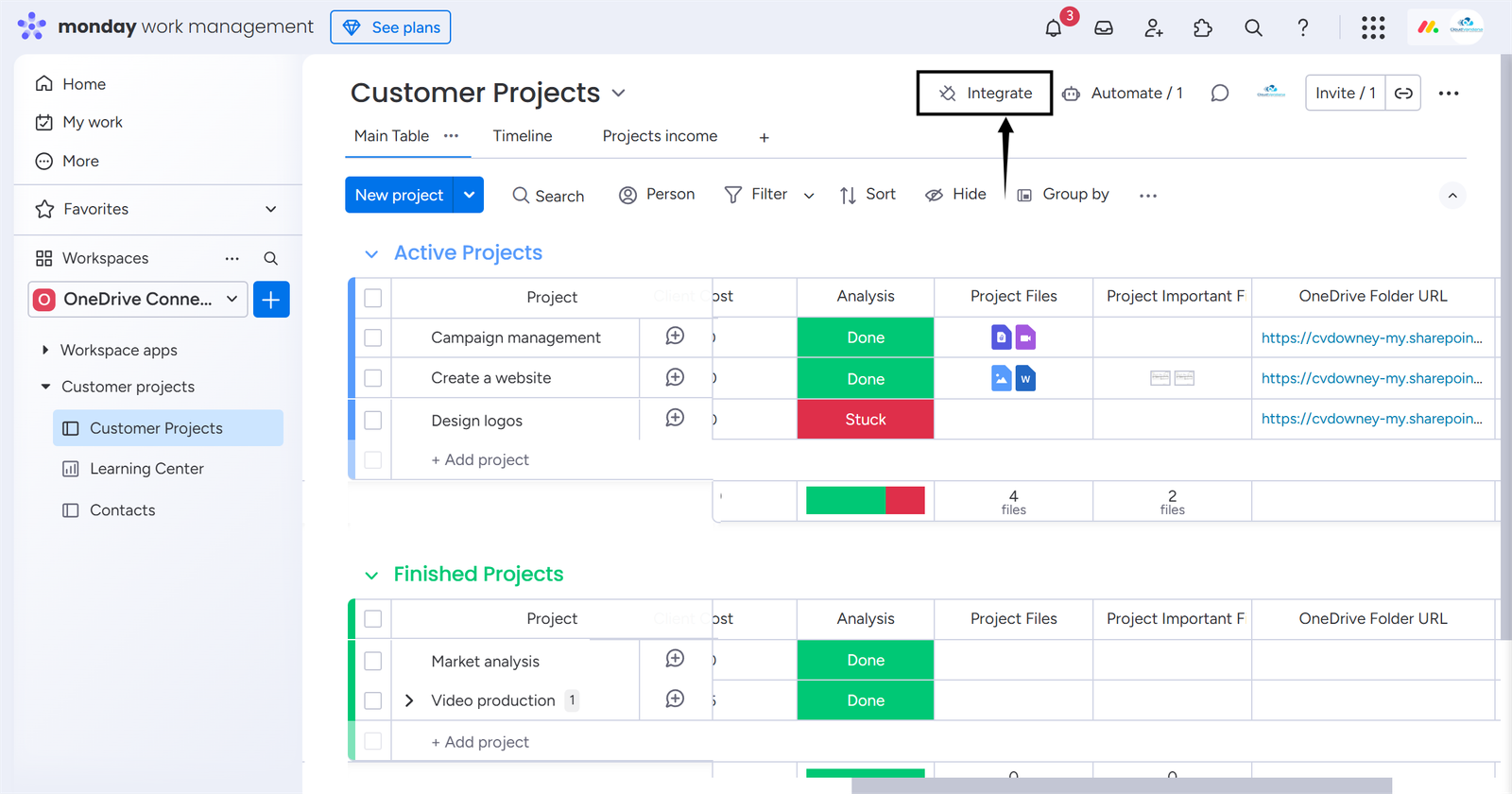
Task: Collapse Finished Projects group
Action: click(371, 575)
